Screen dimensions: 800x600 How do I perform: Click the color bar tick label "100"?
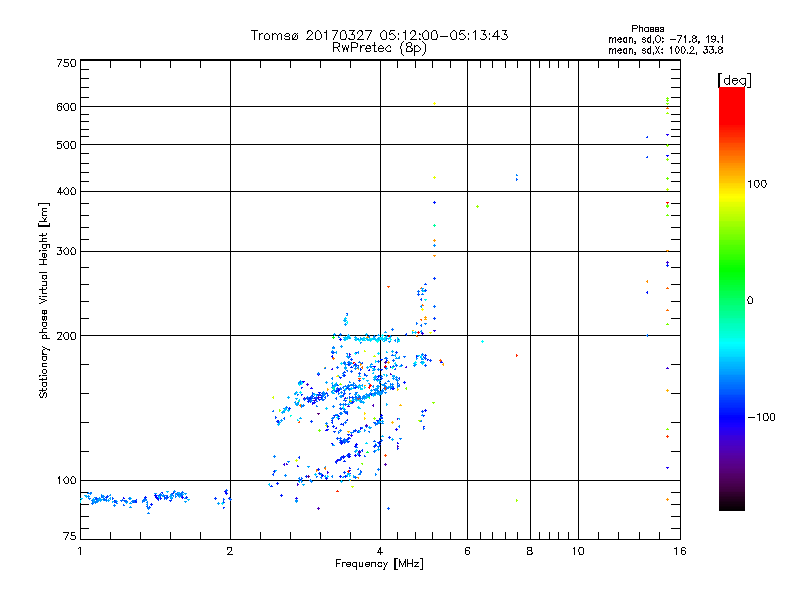[x=757, y=184]
